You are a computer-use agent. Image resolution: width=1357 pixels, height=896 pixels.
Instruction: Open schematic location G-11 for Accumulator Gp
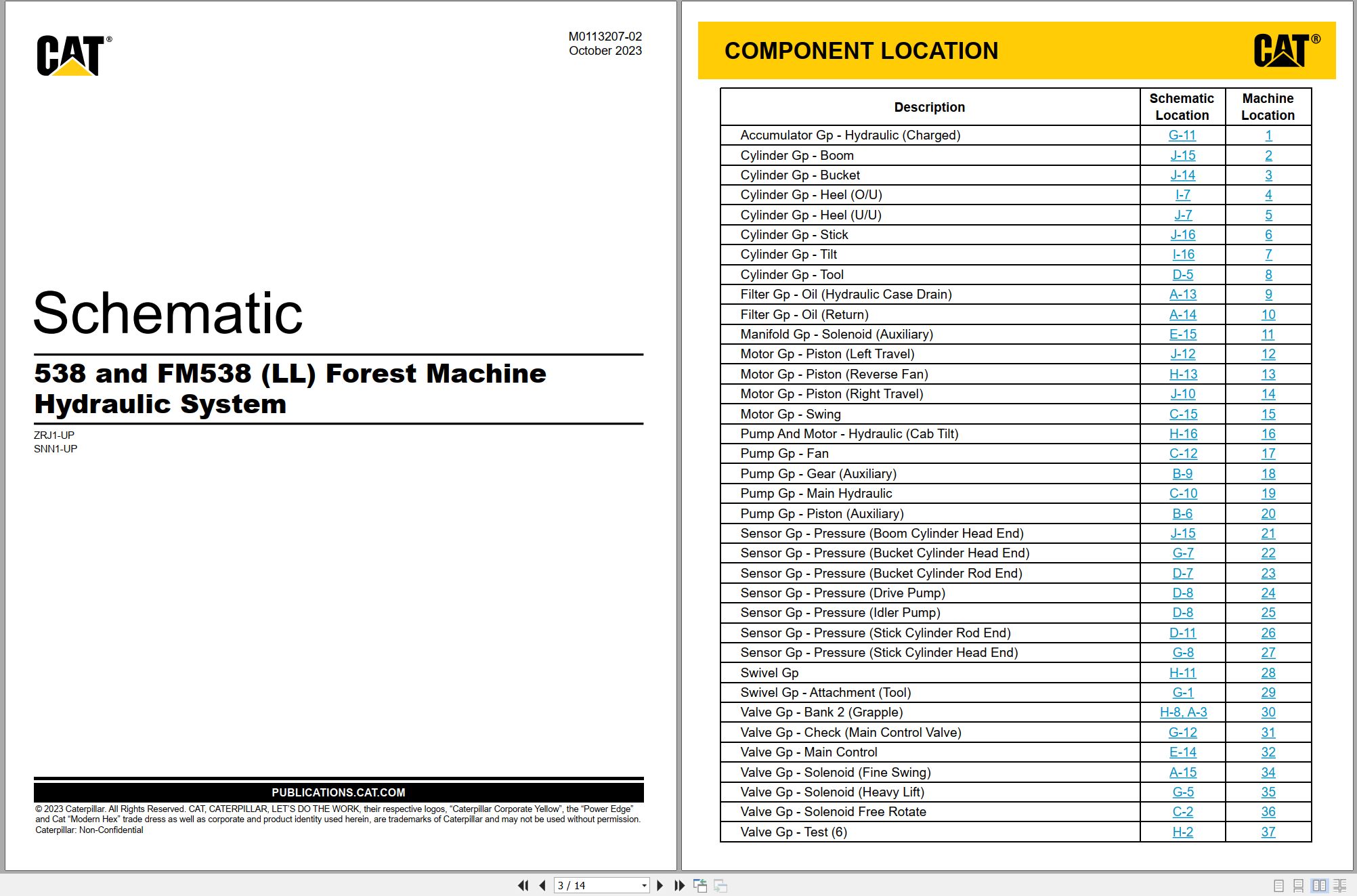tap(1182, 135)
